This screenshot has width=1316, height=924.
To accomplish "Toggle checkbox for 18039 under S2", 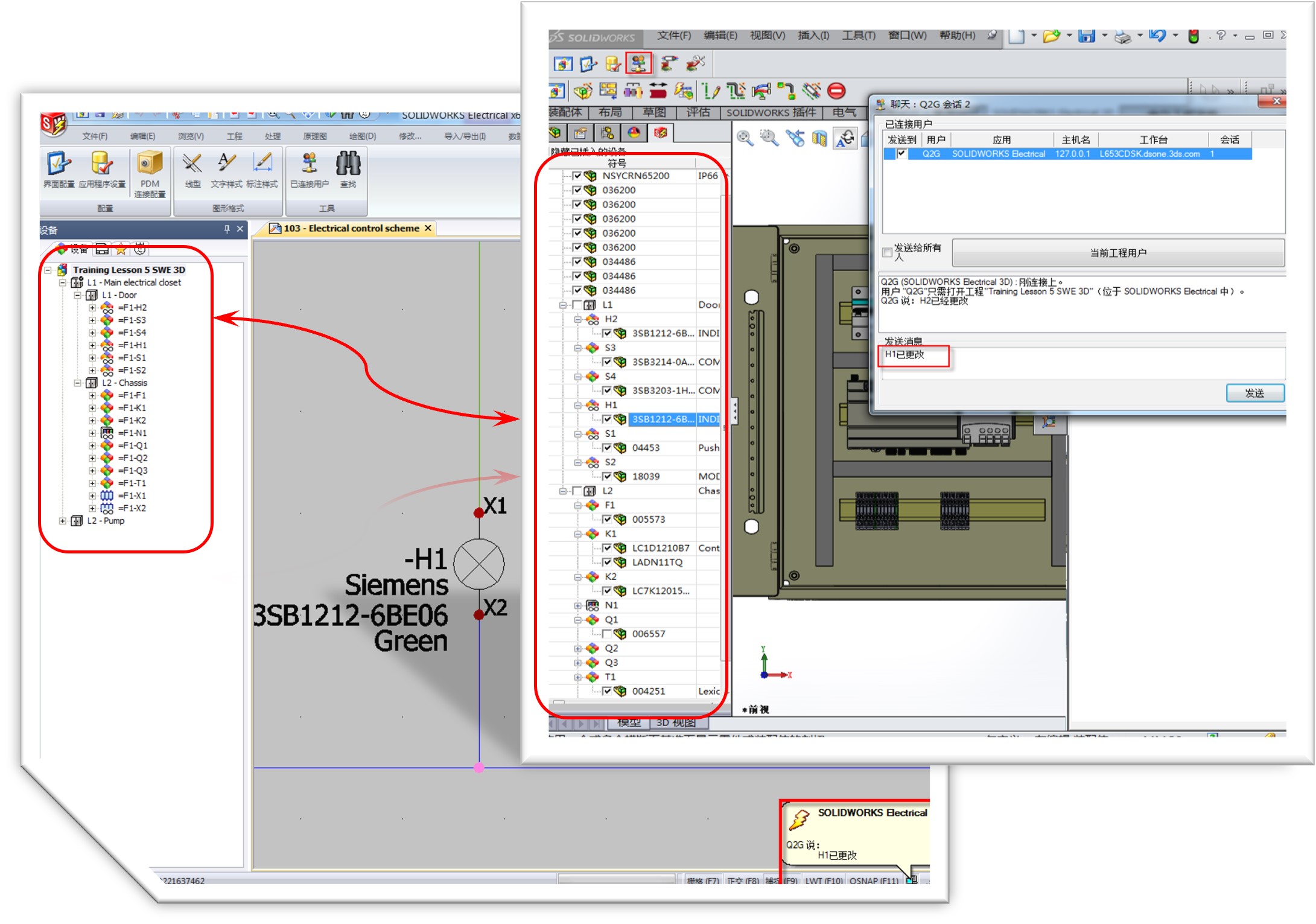I will point(606,476).
